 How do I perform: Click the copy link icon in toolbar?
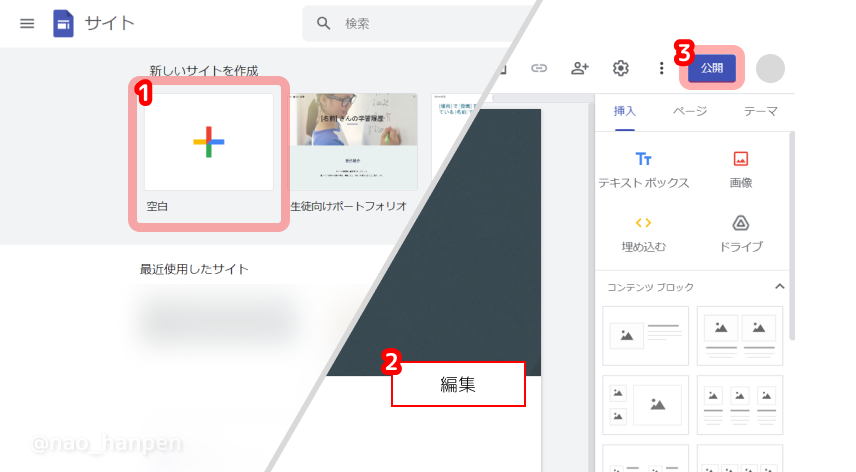click(539, 68)
